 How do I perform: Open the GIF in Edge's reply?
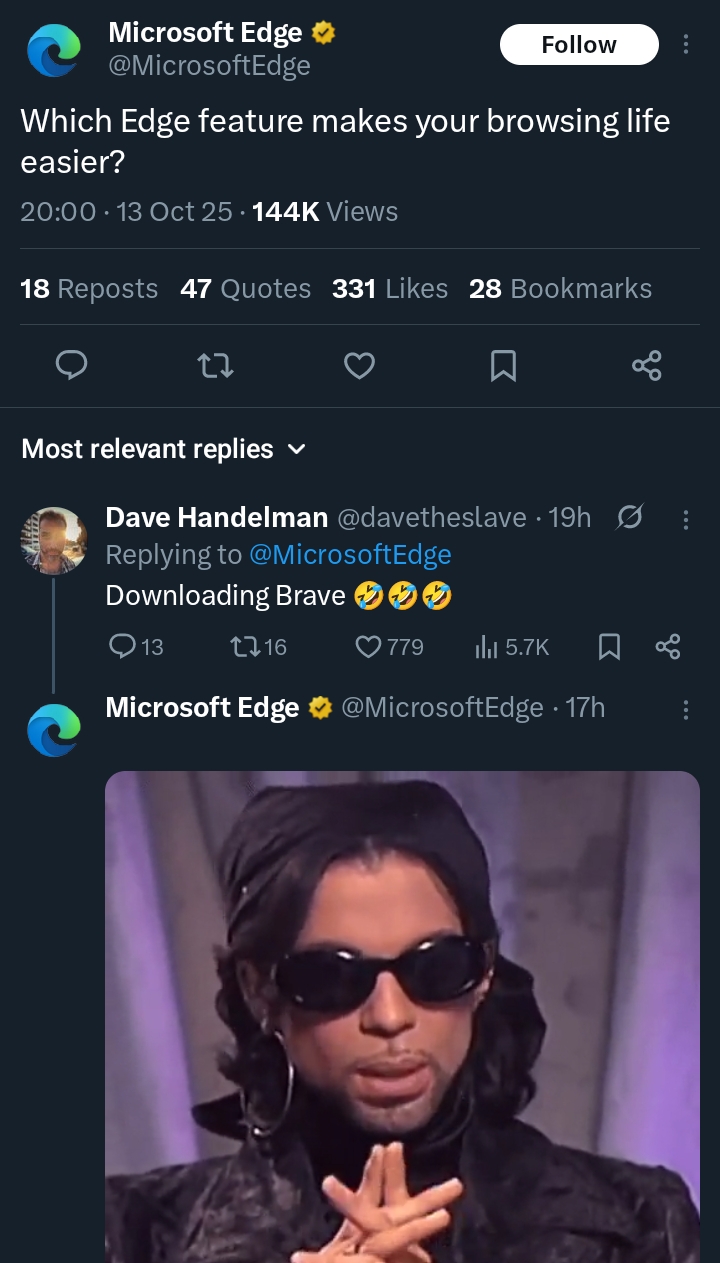402,1015
